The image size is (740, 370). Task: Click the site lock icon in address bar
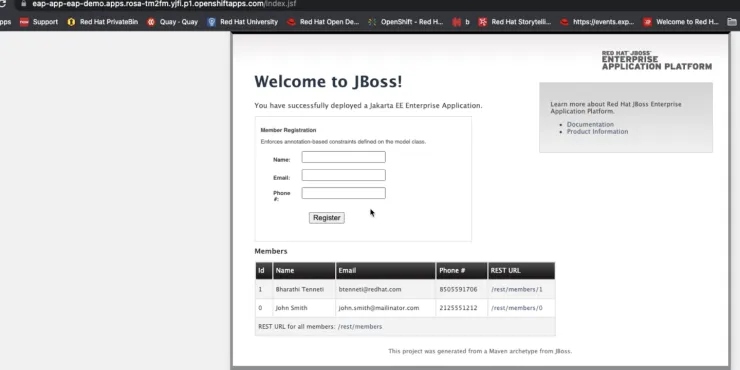[x=23, y=3]
